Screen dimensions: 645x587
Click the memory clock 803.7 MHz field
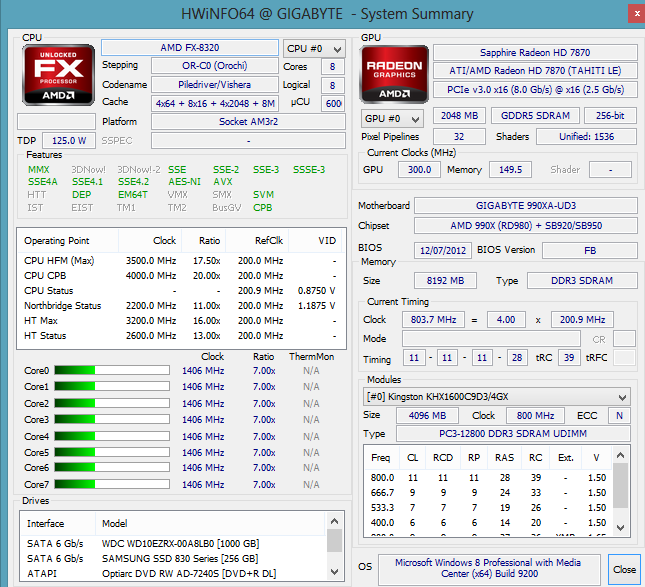(433, 320)
